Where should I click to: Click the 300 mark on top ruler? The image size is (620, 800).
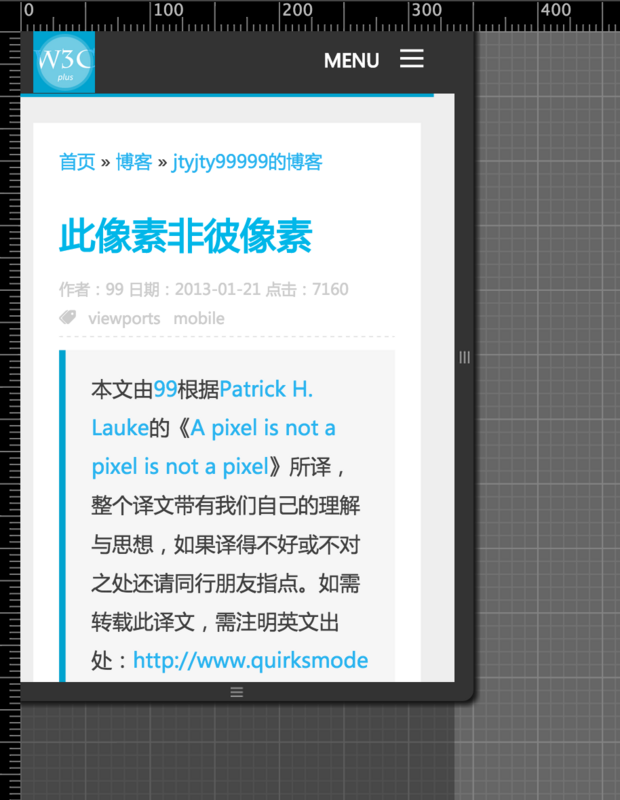[x=427, y=10]
